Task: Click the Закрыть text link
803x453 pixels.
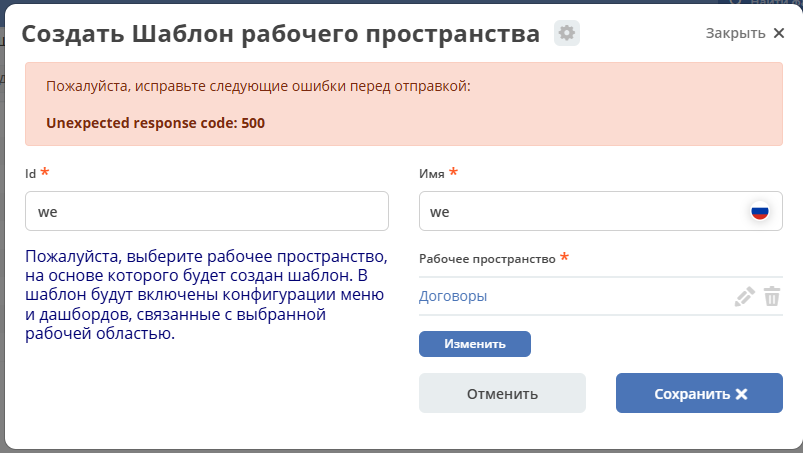Action: tap(735, 33)
